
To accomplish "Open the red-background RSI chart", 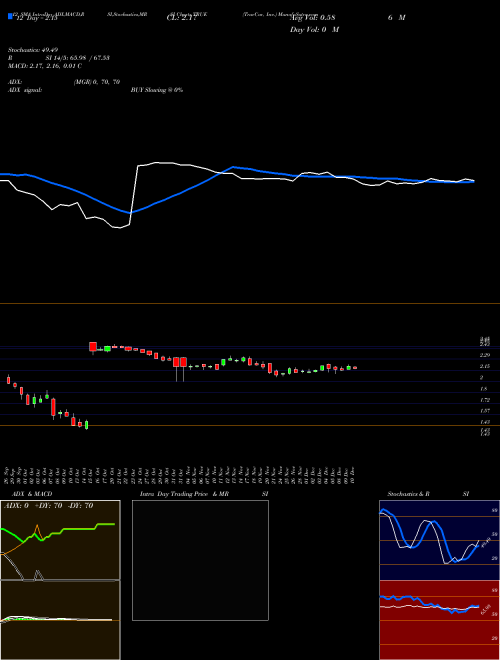I will (x=439, y=620).
